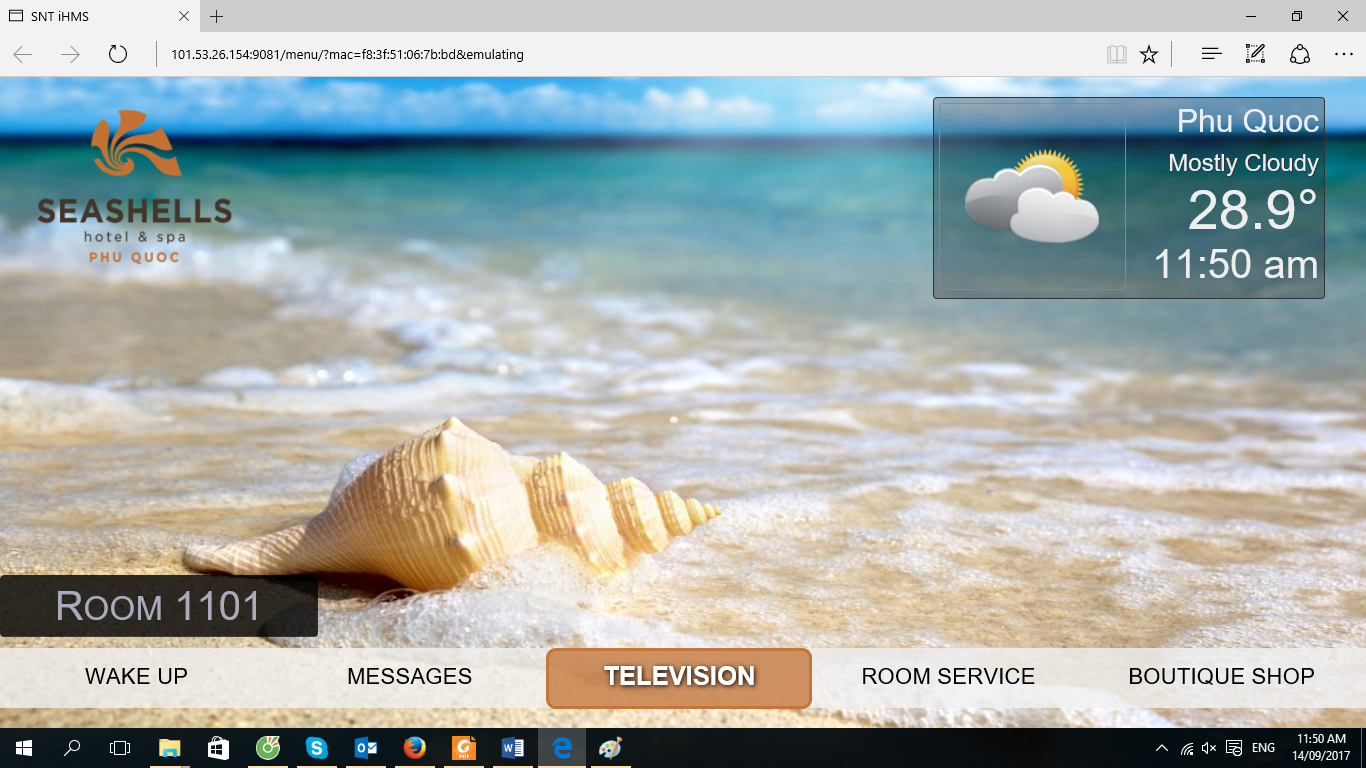Open the Share panel in Edge
The height and width of the screenshot is (768, 1366).
[1299, 54]
